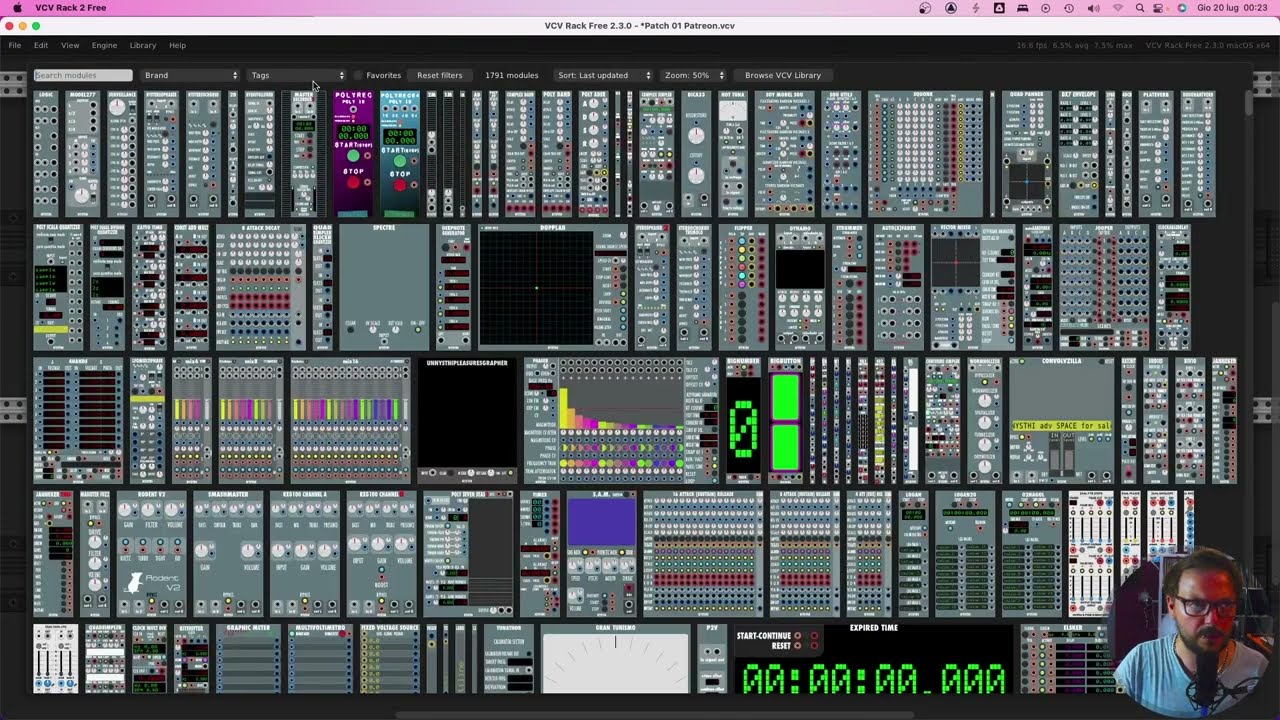This screenshot has height=720, width=1280.
Task: Open the Sort: Last updated dropdown
Action: 604,75
